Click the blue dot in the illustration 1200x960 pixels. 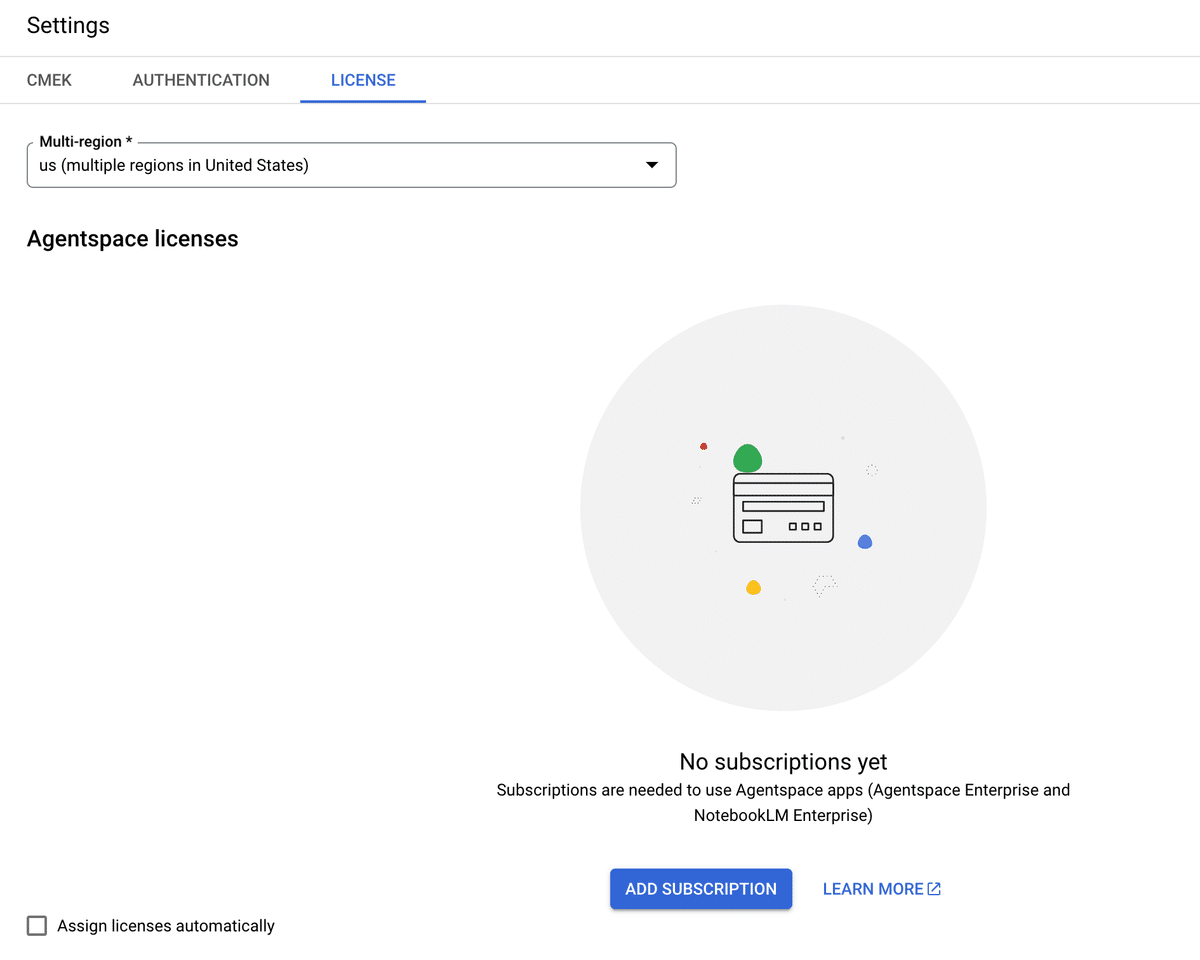pos(865,542)
